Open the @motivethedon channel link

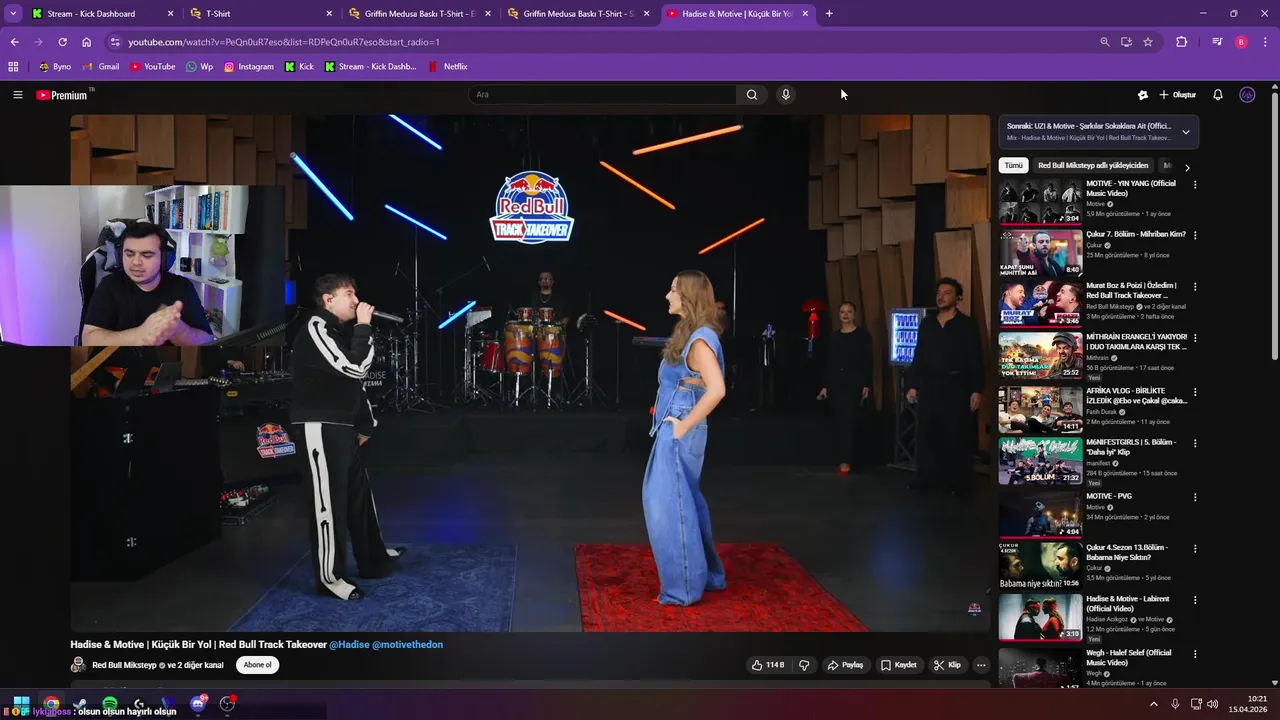[x=407, y=644]
